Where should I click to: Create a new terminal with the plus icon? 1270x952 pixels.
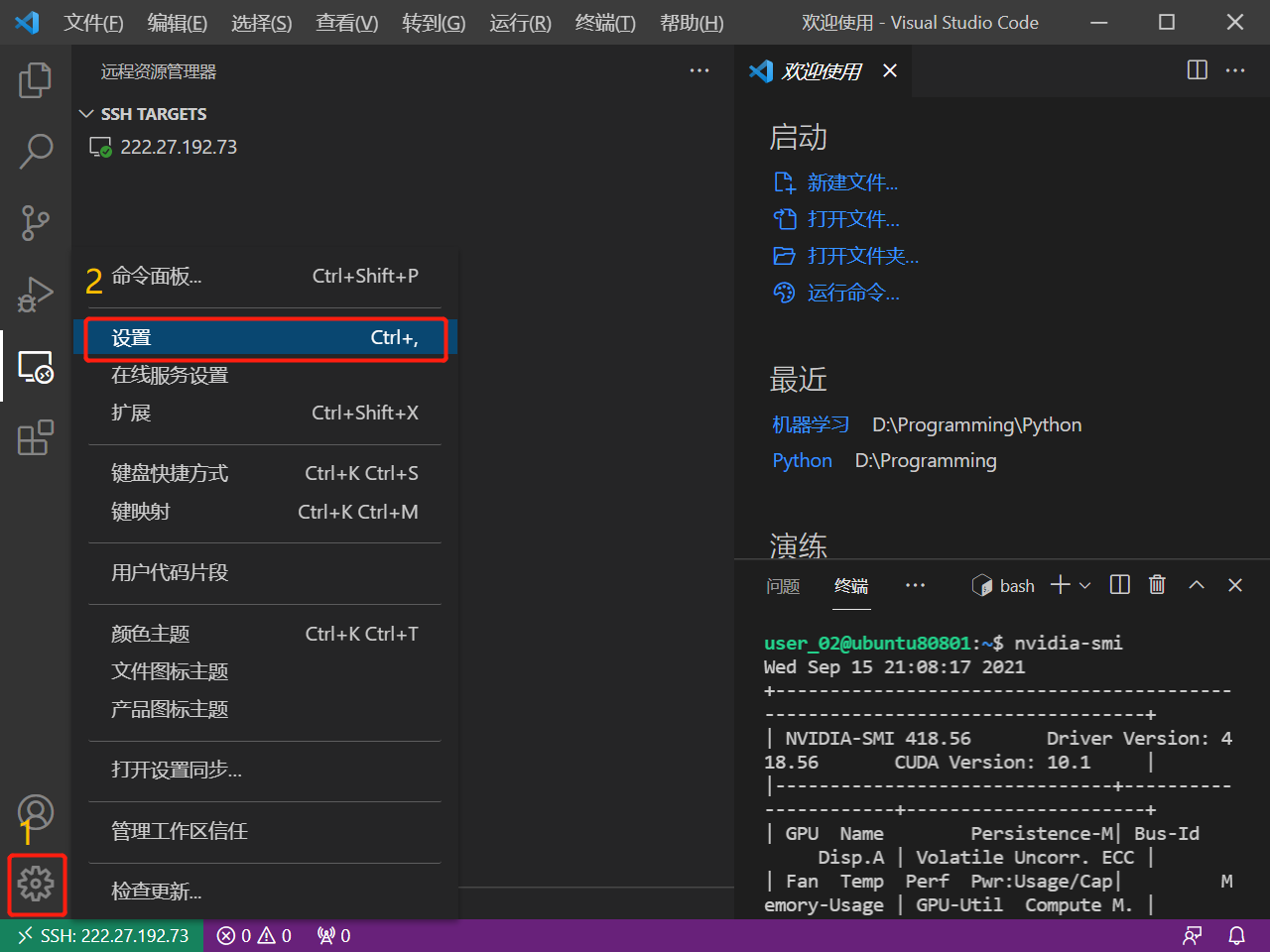tap(1060, 585)
